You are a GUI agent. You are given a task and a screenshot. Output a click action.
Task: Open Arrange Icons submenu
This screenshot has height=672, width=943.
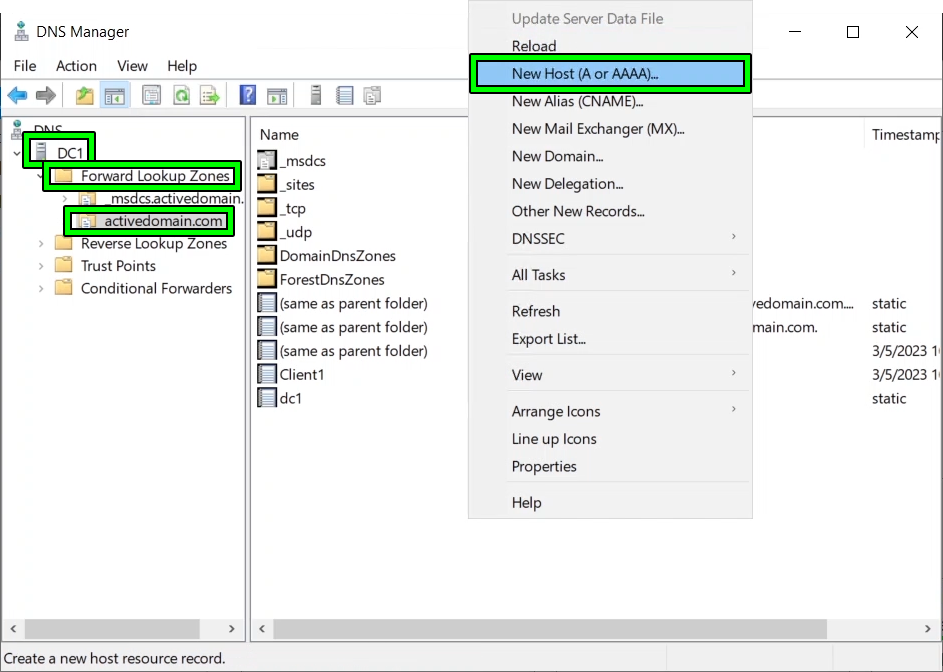tap(610, 412)
